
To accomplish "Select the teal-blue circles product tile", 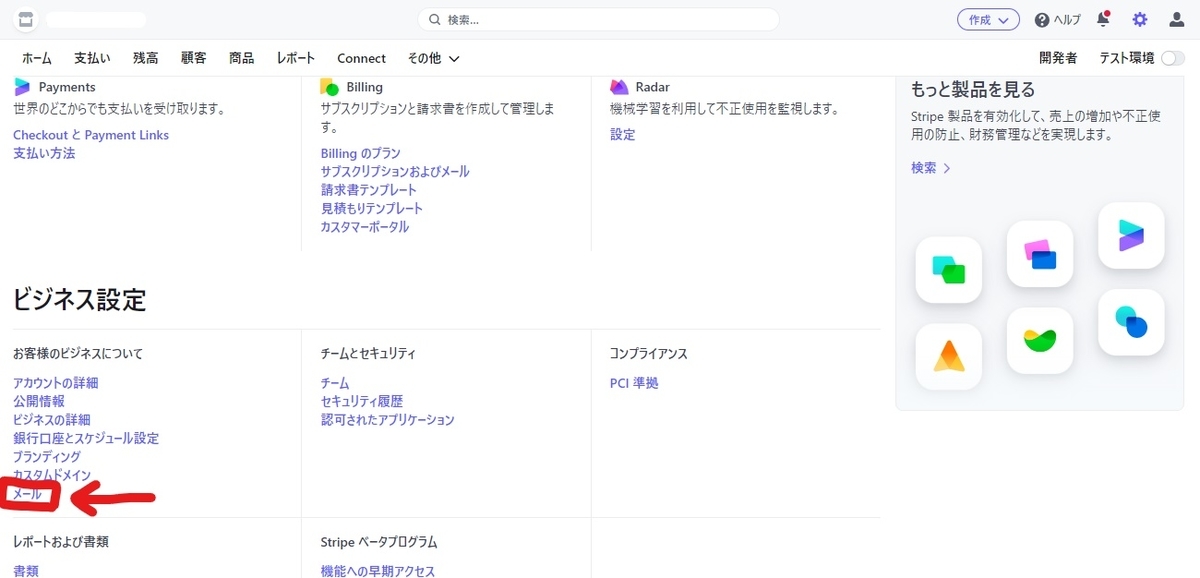I will pyautogui.click(x=1131, y=322).
